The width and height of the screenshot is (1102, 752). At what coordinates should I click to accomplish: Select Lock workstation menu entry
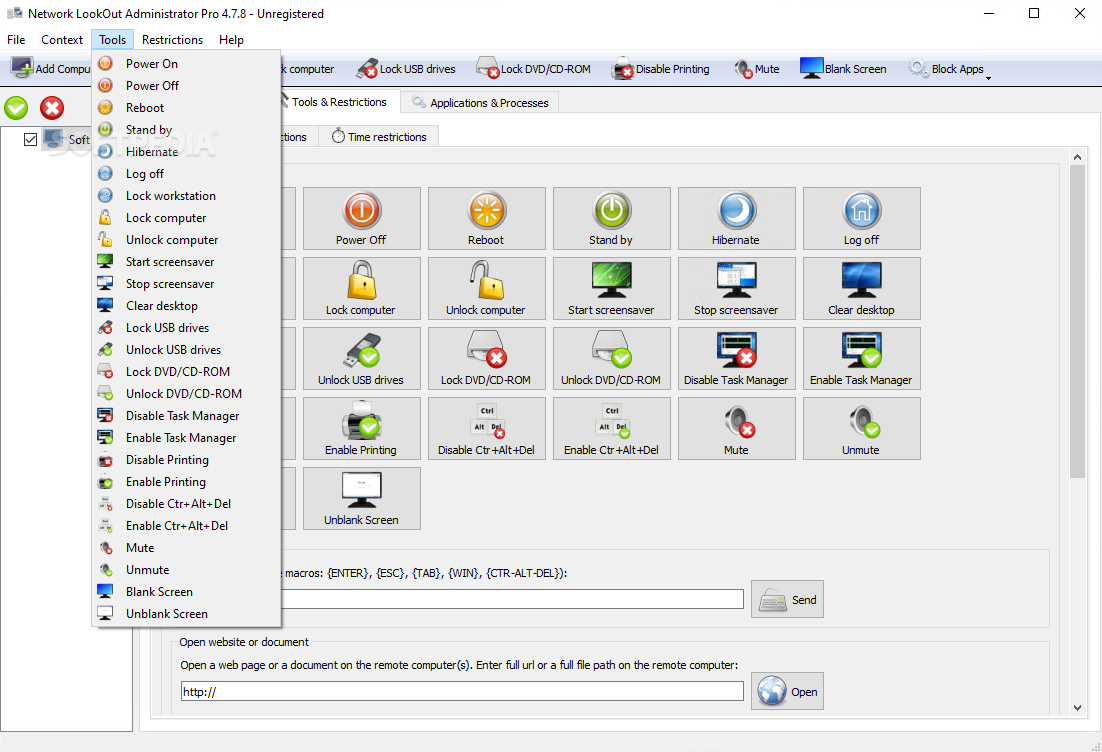(x=186, y=195)
